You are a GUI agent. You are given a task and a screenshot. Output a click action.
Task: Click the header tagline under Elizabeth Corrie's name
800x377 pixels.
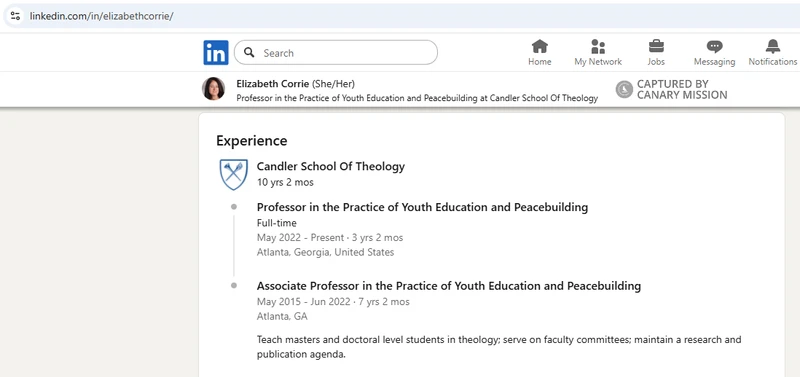417,98
